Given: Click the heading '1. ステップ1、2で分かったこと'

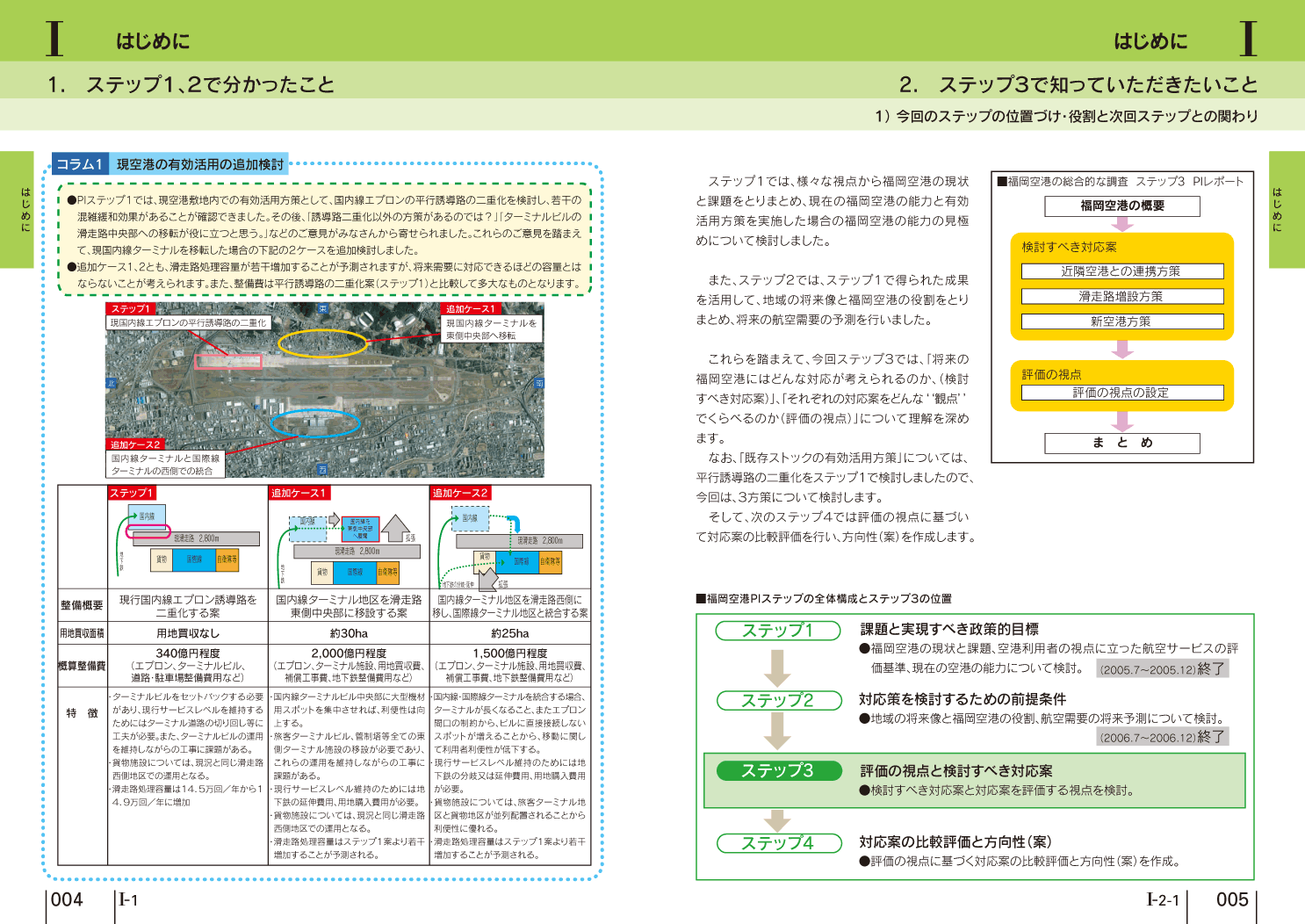Looking at the screenshot, I should click(x=191, y=84).
